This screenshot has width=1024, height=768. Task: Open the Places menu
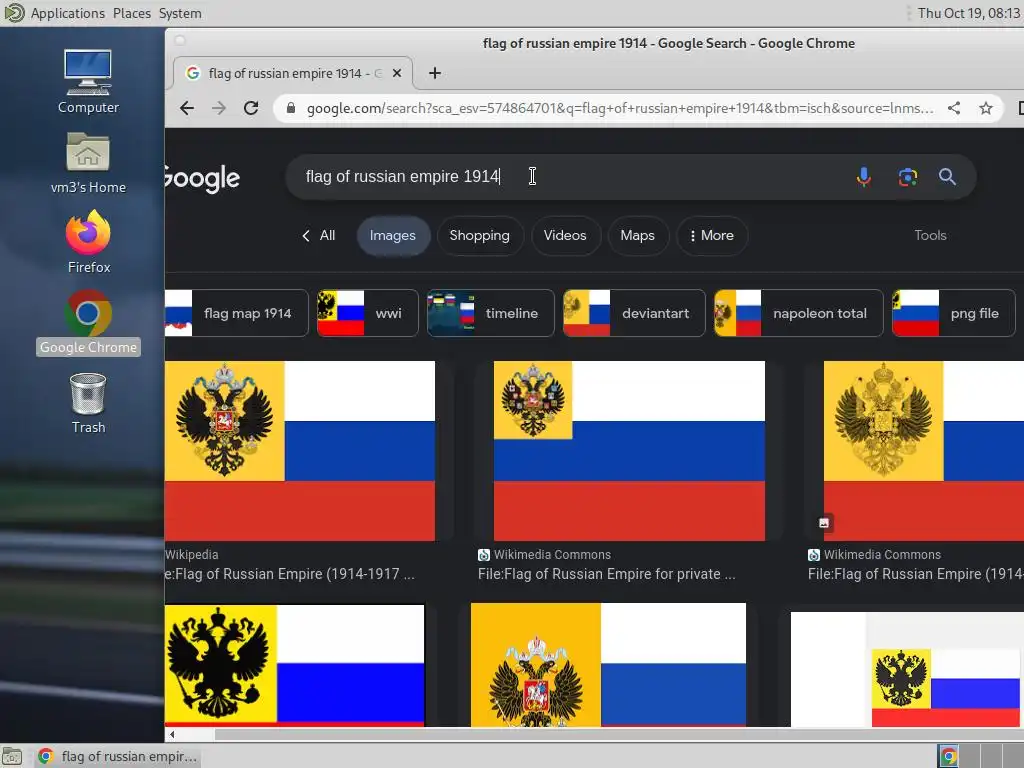click(x=132, y=13)
